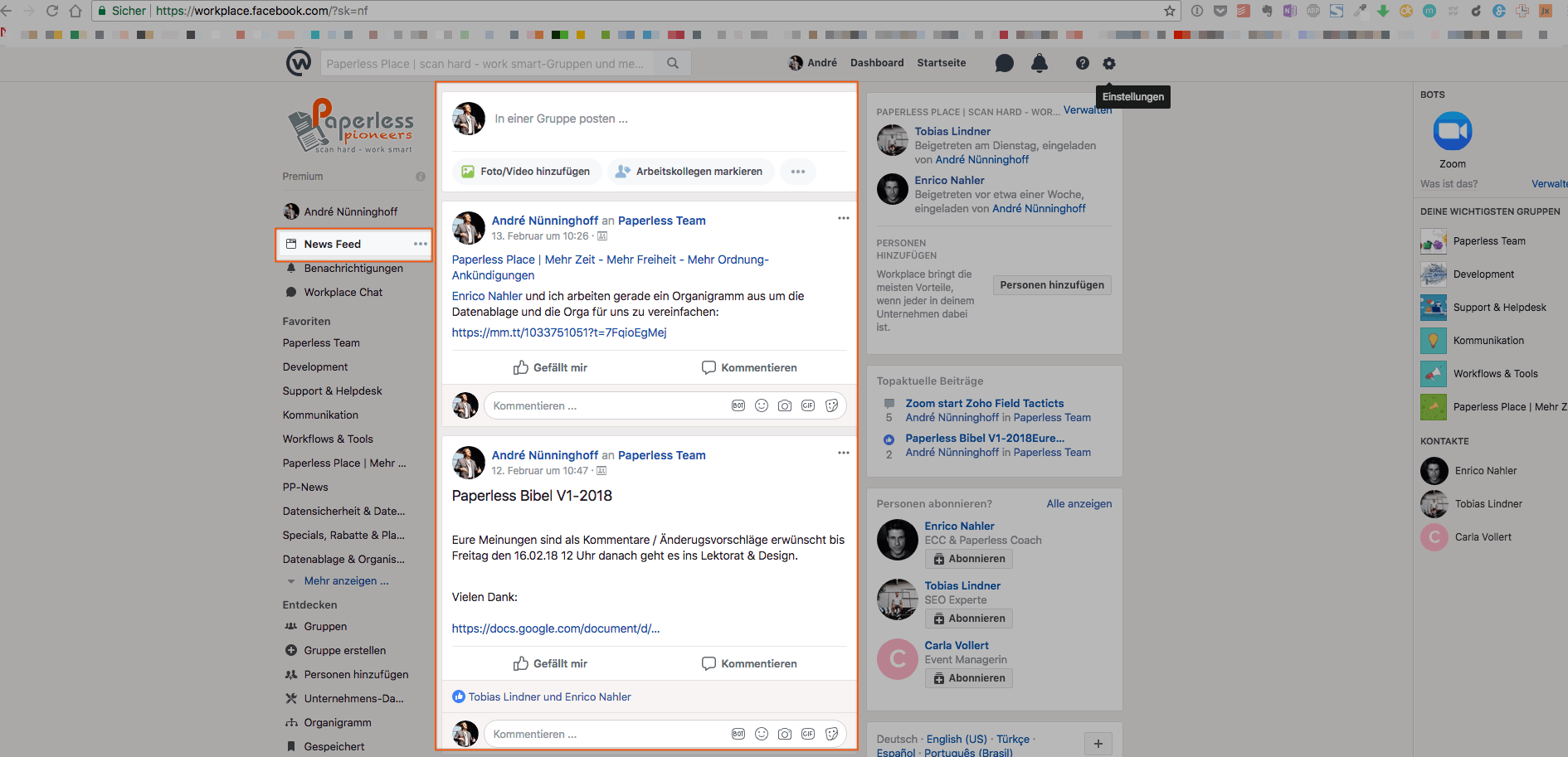1568x757 pixels.
Task: Open Gespeichert in sidebar
Action: [x=334, y=746]
